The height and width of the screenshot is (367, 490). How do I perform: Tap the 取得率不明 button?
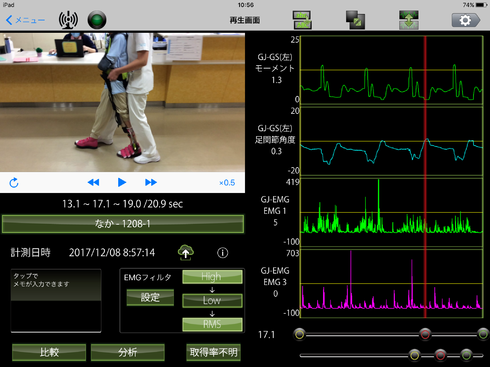(x=213, y=352)
